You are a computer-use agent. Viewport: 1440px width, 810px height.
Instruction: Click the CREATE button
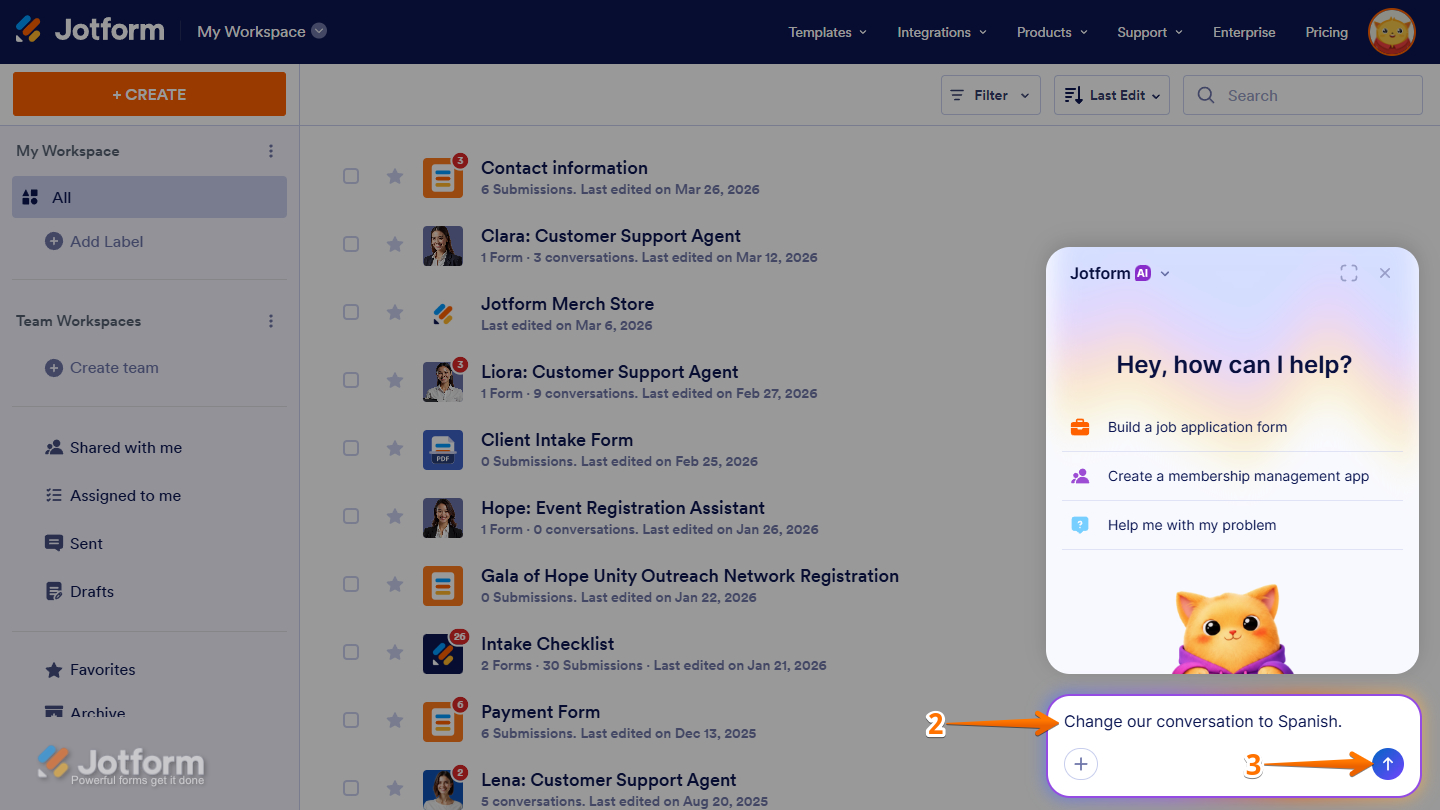pyautogui.click(x=148, y=93)
